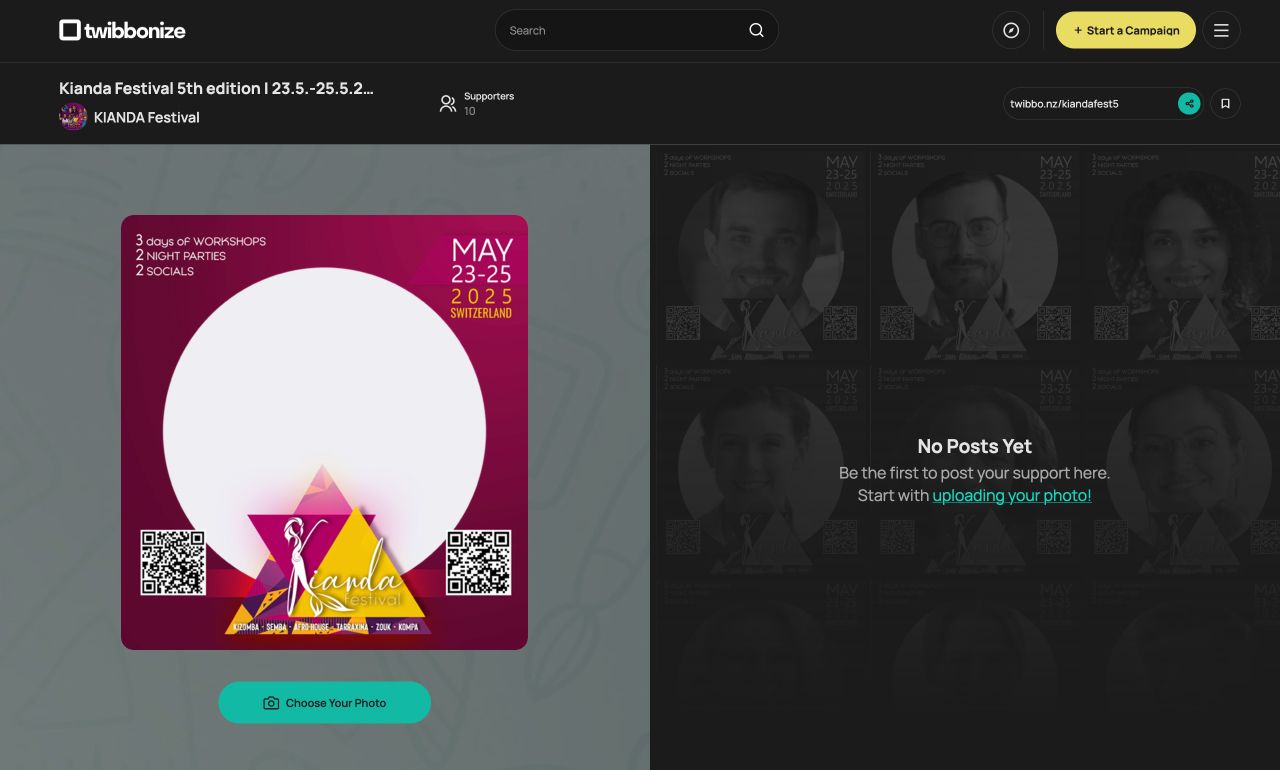Focus the Search input field
Image resolution: width=1280 pixels, height=770 pixels.
[636, 30]
